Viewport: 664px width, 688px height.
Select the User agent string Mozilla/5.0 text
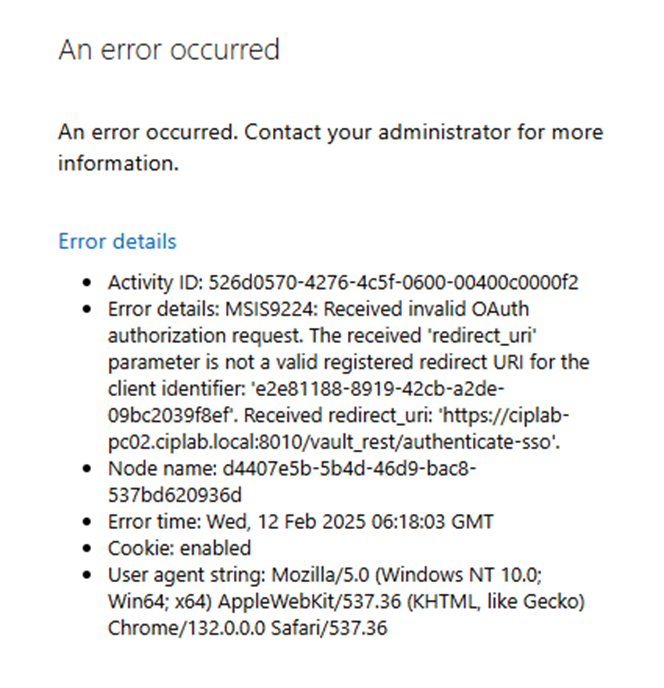tap(239, 575)
